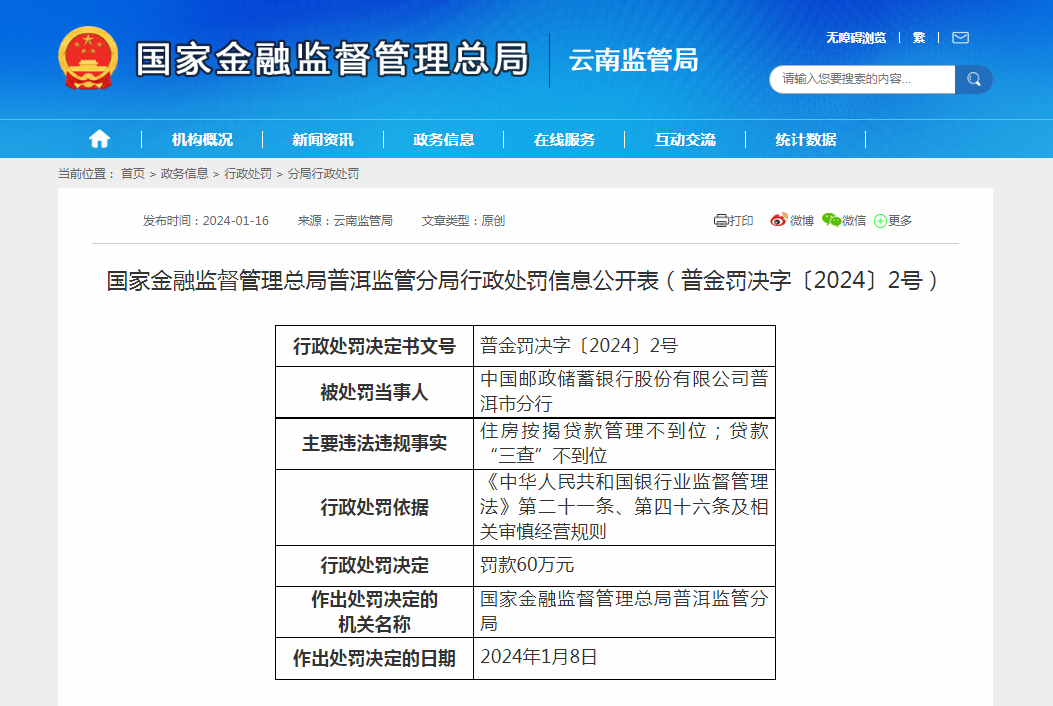Click the 当前位置 breadcrumb label
The image size is (1053, 706).
tap(85, 174)
